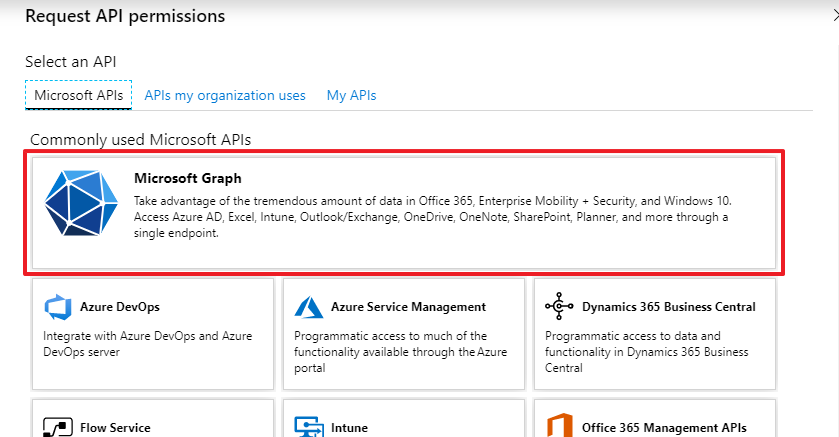Go to the My APIs tab

[351, 95]
